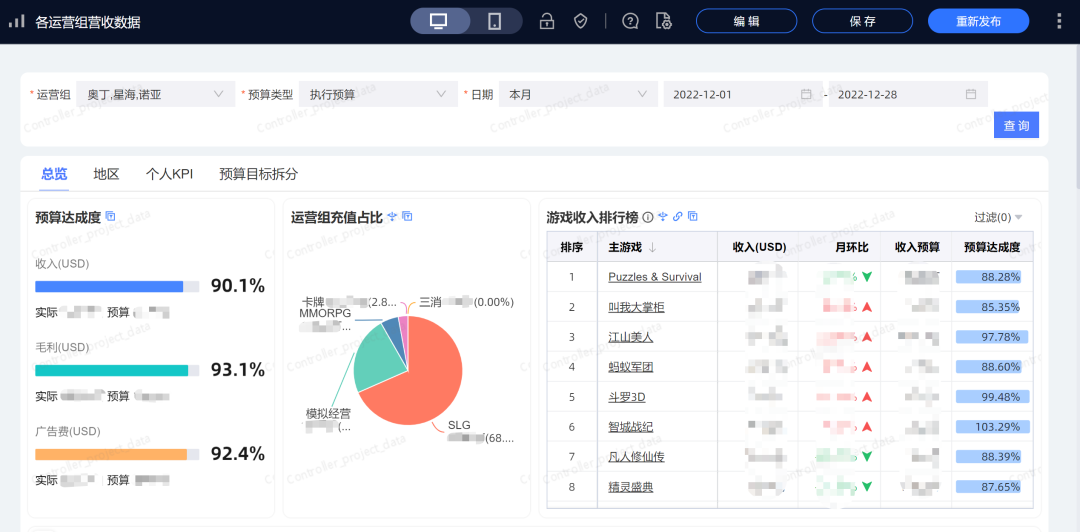
Task: Click the icon beside 预算达成度 title
Action: (110, 216)
